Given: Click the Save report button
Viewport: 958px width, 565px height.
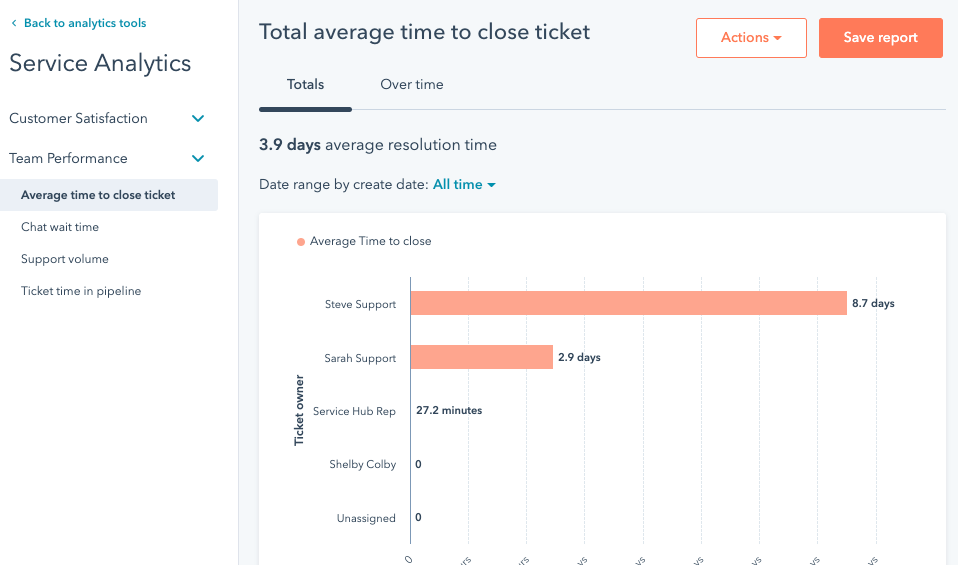Looking at the screenshot, I should point(880,38).
